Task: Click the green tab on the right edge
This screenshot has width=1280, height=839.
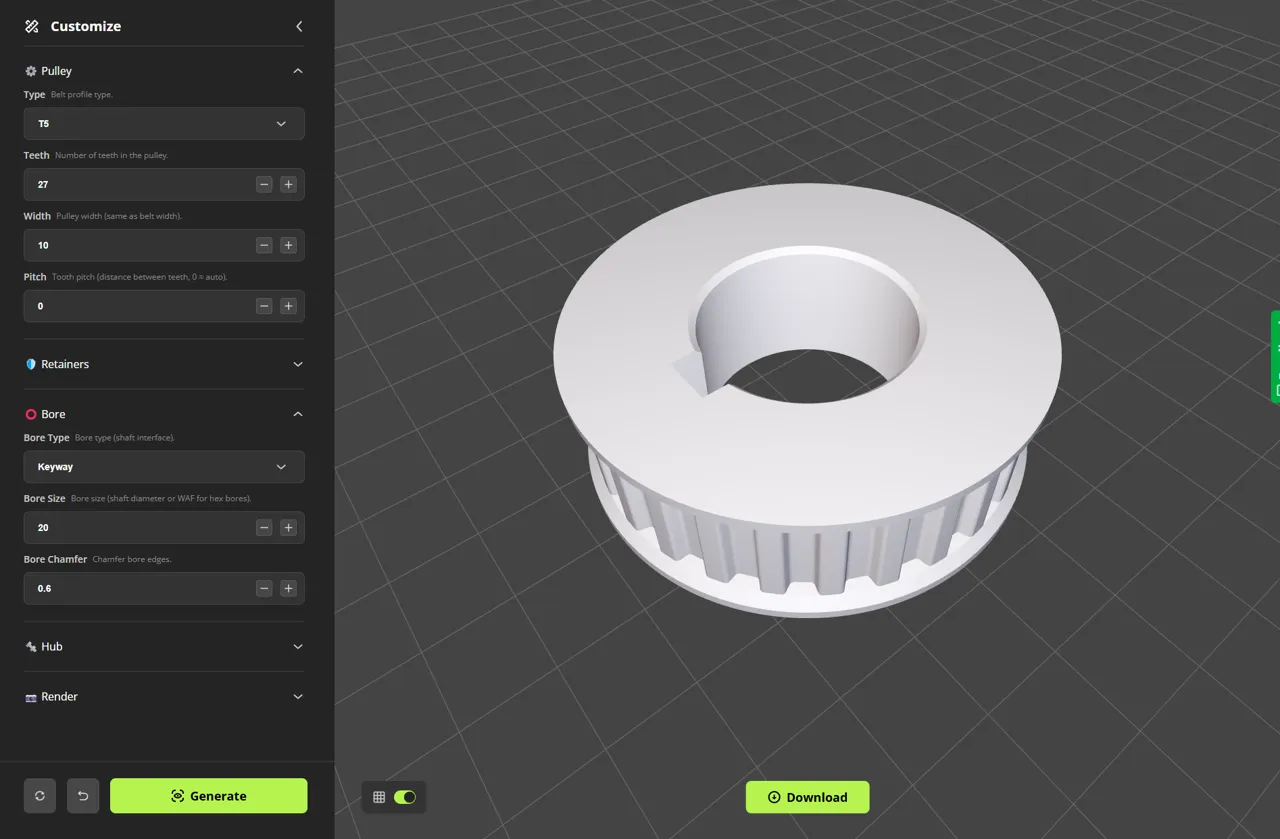Action: (1276, 357)
